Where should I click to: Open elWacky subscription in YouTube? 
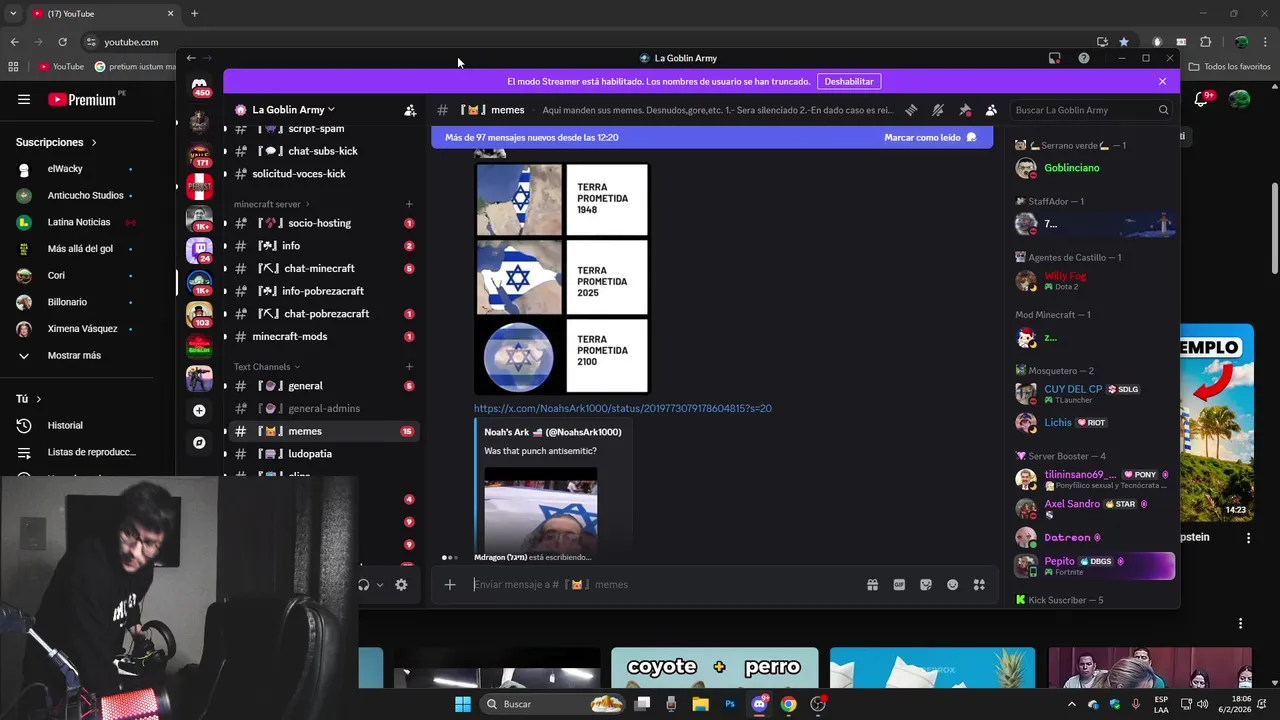pyautogui.click(x=75, y=169)
